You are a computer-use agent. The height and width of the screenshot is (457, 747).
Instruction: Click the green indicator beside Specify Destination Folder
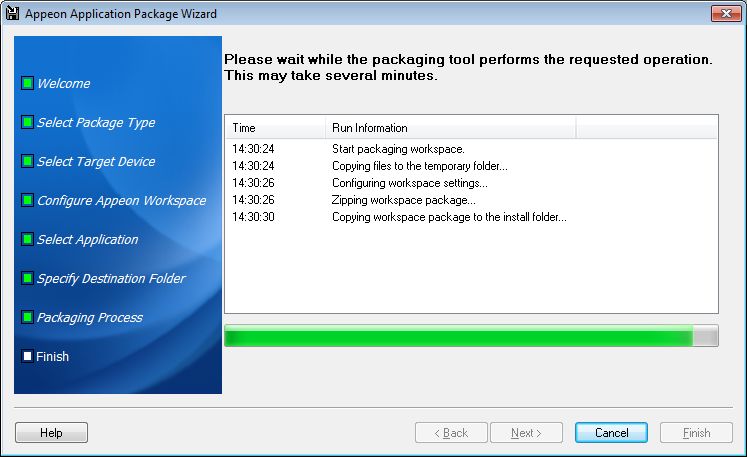tap(27, 278)
